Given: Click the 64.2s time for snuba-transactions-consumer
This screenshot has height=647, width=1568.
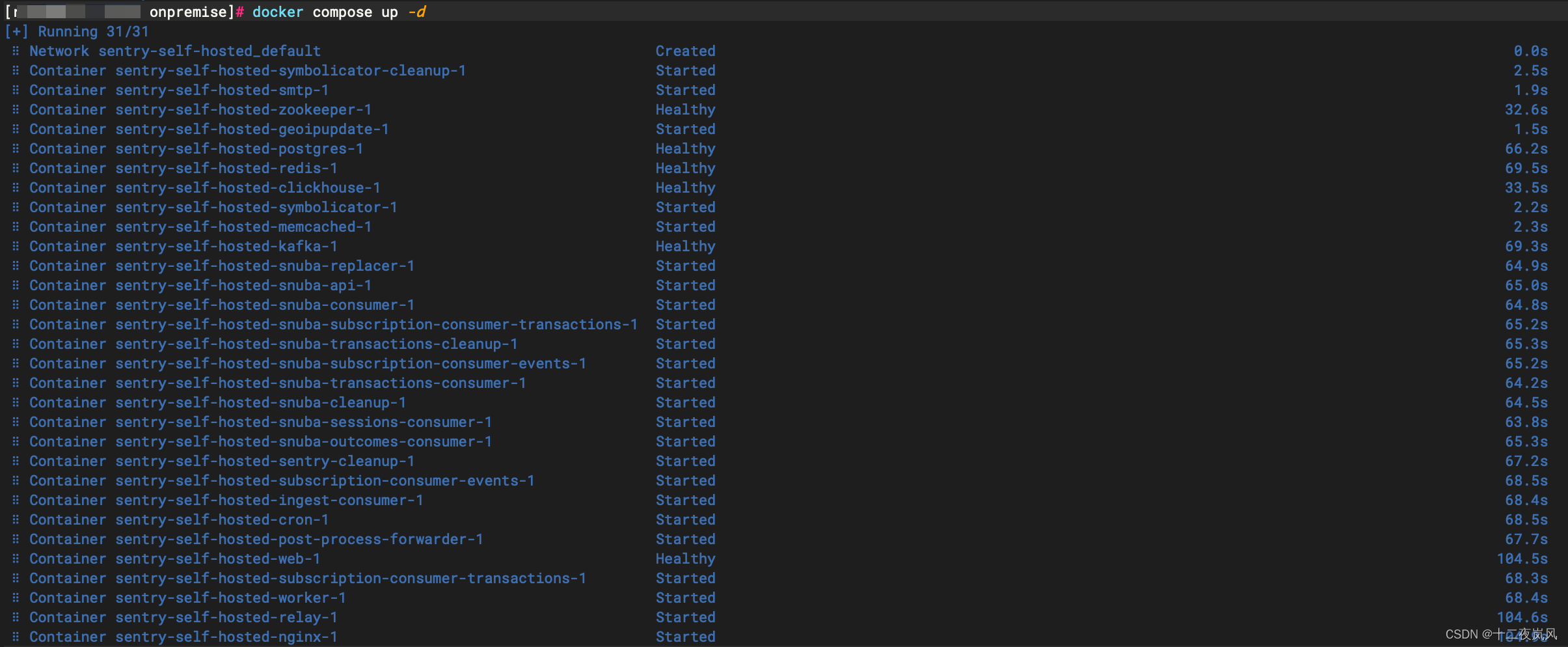Looking at the screenshot, I should point(1526,383).
